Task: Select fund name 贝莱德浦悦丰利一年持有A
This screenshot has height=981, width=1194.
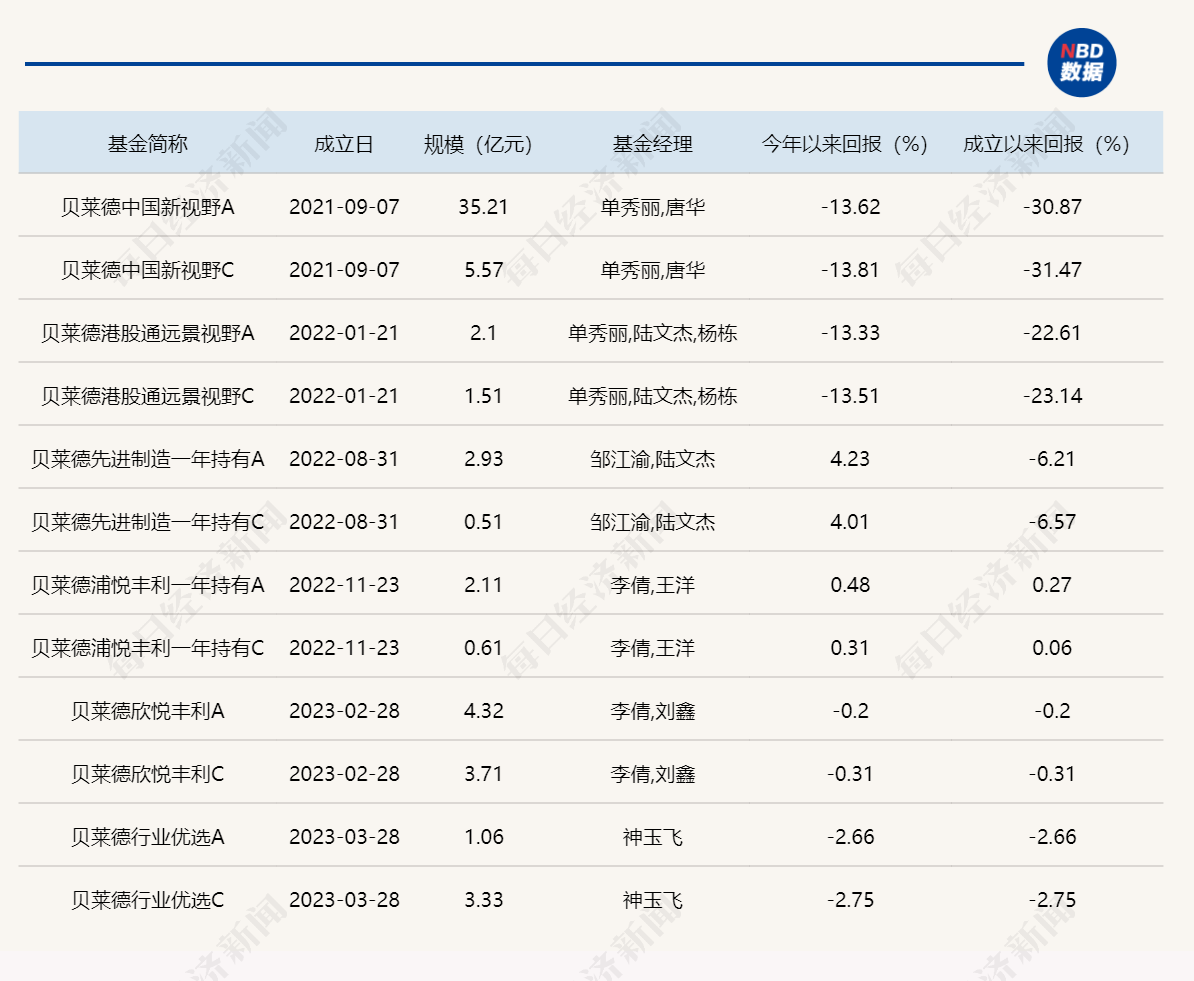Action: point(148,585)
